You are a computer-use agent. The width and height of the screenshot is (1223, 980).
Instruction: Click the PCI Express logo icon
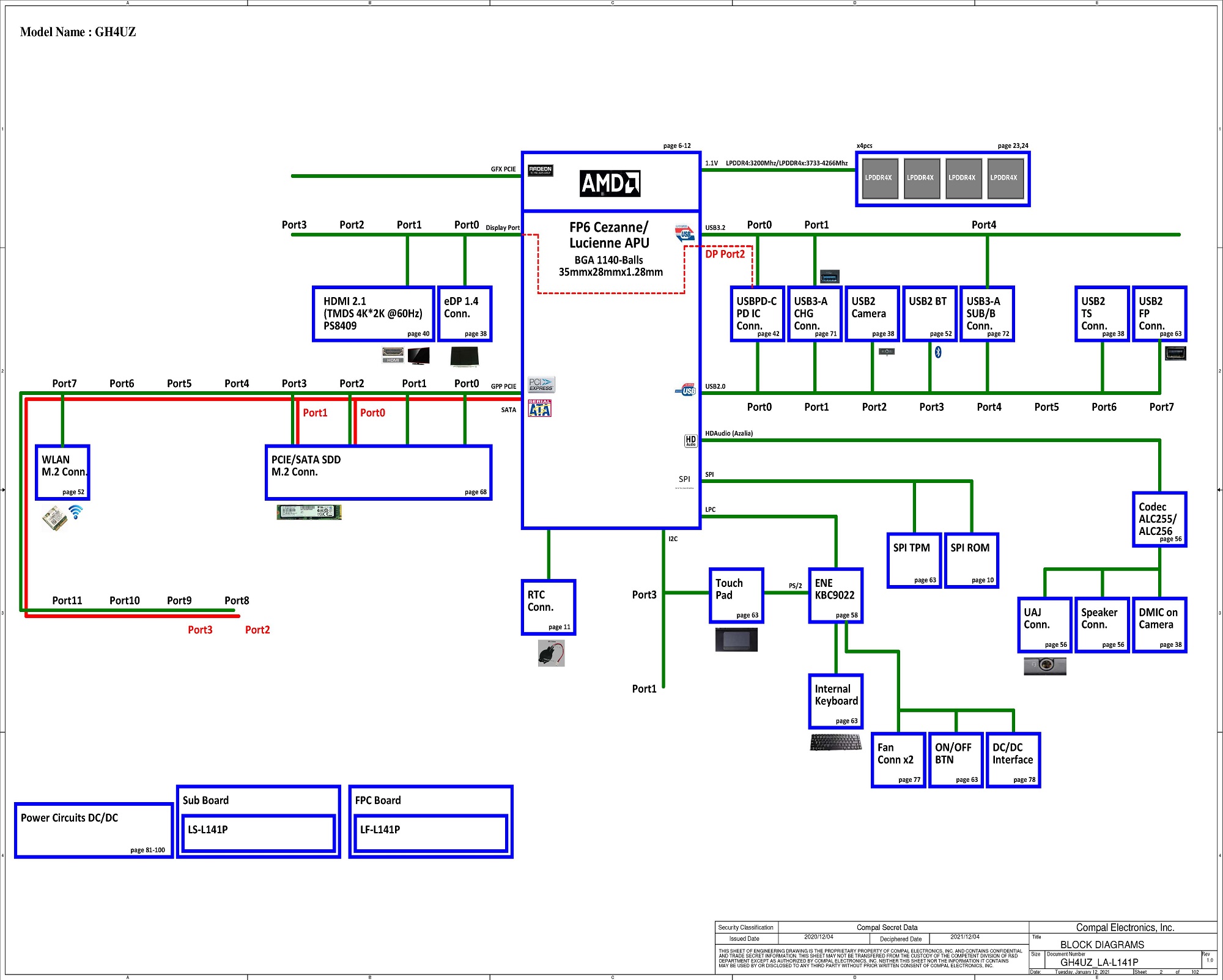pyautogui.click(x=541, y=385)
